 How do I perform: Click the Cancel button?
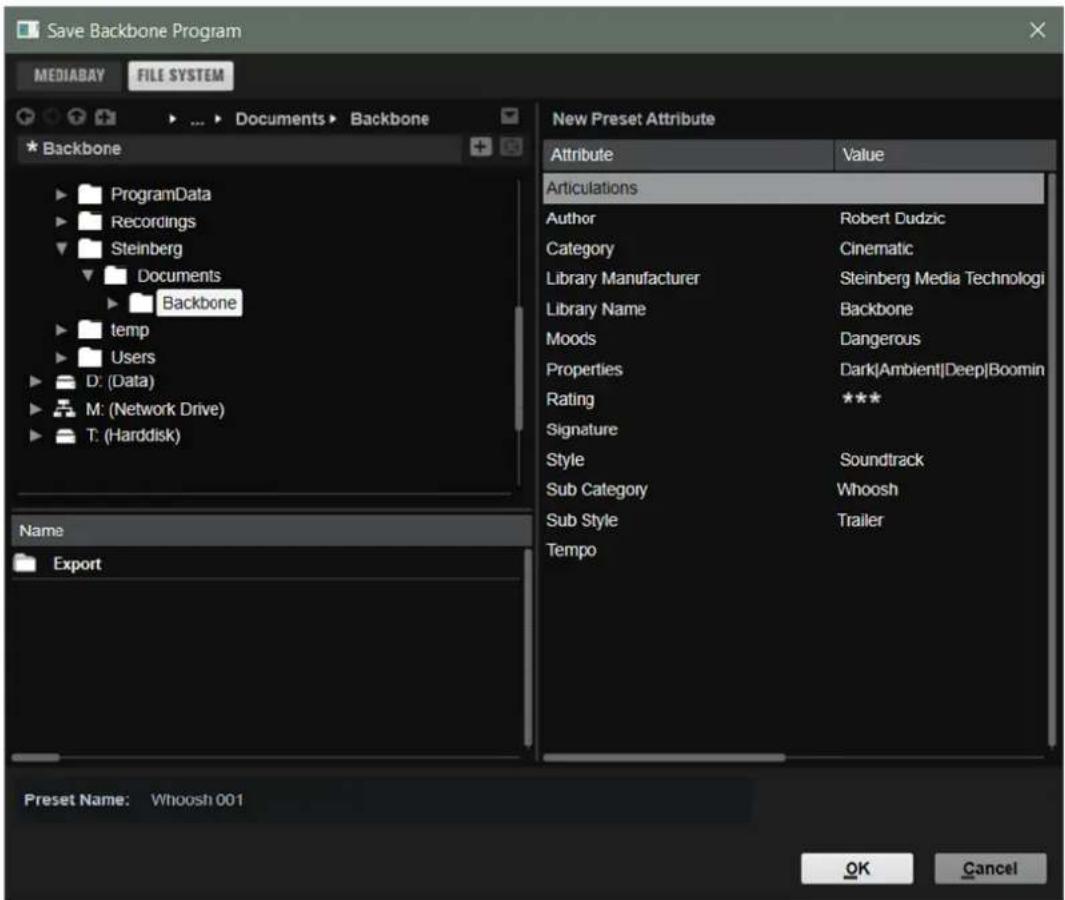tap(990, 868)
